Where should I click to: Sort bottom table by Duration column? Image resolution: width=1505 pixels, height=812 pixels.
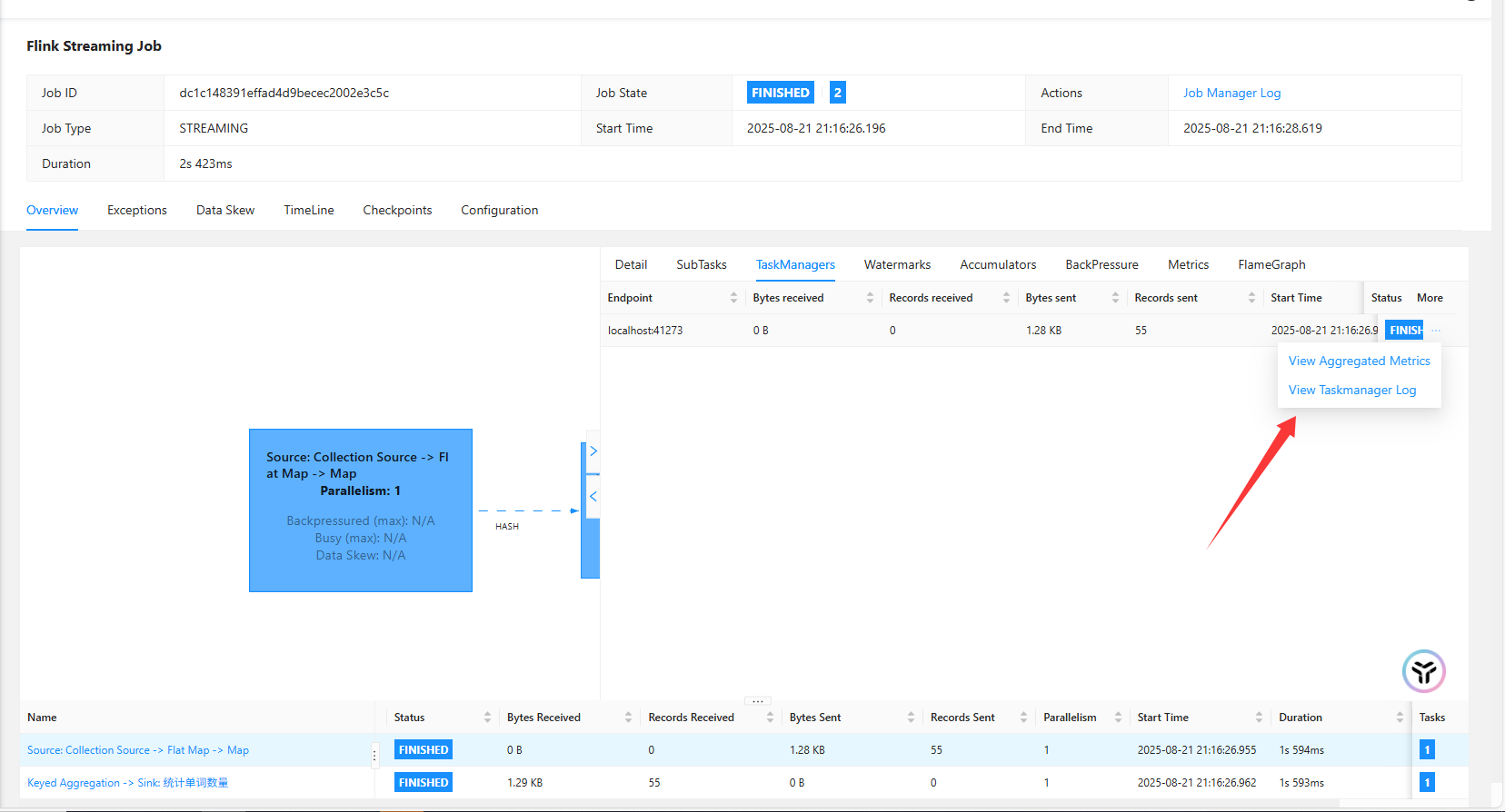coord(1400,718)
